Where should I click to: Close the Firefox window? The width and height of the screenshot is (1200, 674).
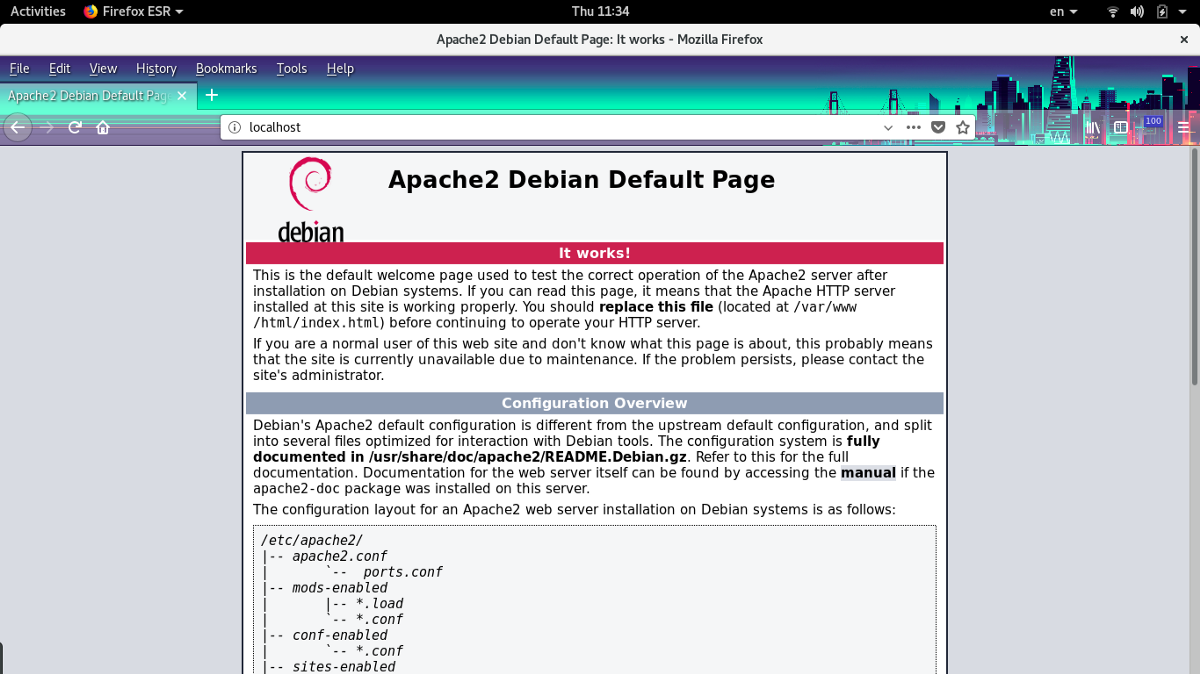(x=1184, y=39)
